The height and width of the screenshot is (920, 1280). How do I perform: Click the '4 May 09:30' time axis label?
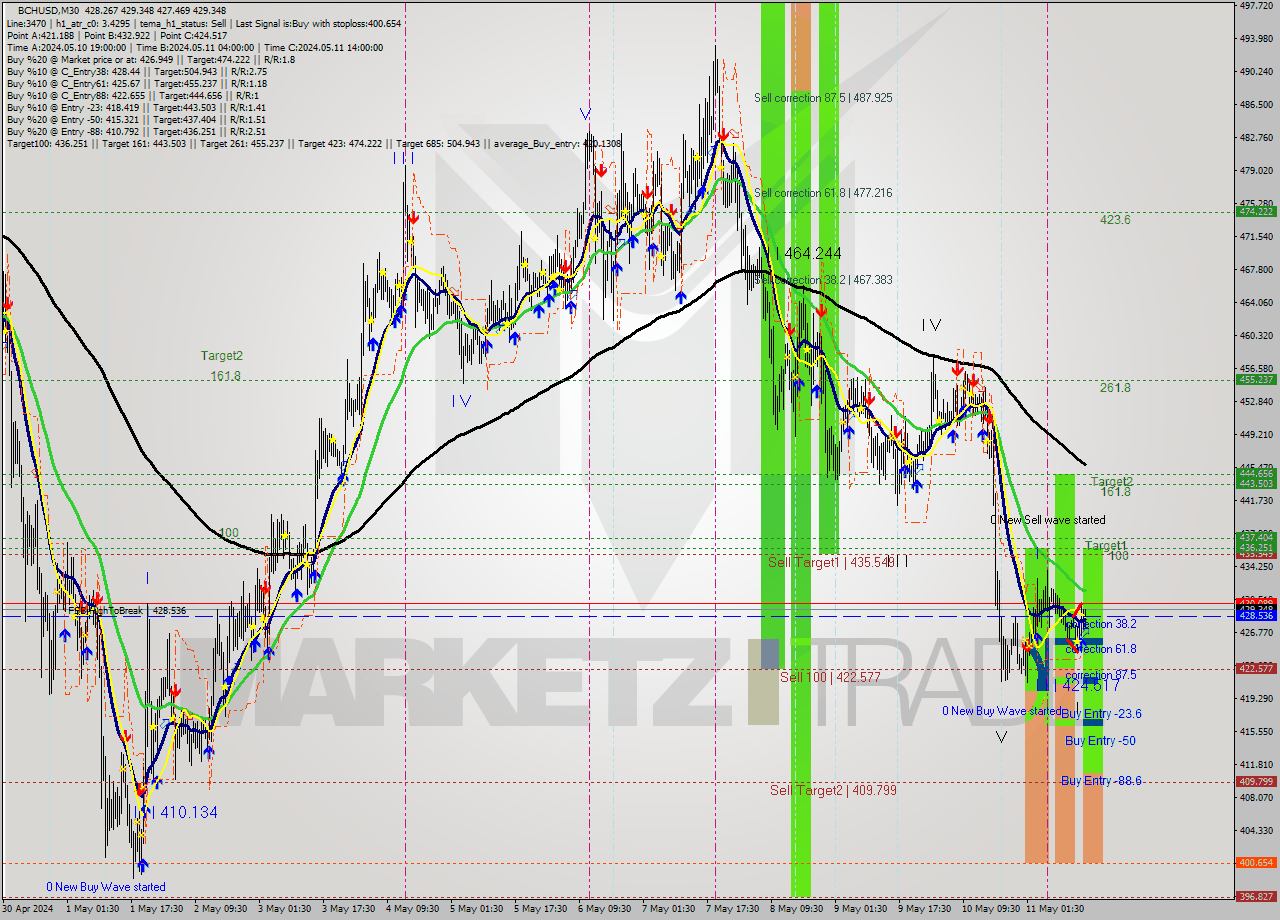[x=411, y=909]
